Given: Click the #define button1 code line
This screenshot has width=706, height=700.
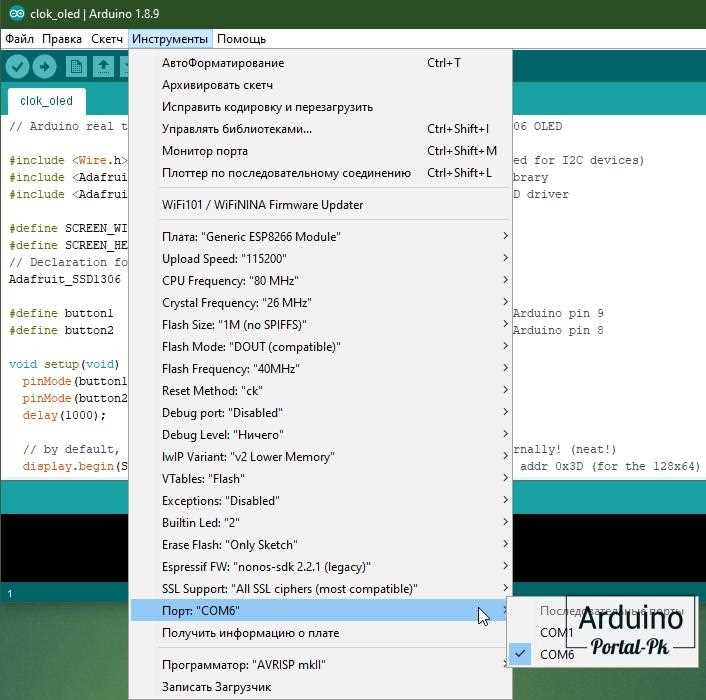Looking at the screenshot, I should (61, 313).
